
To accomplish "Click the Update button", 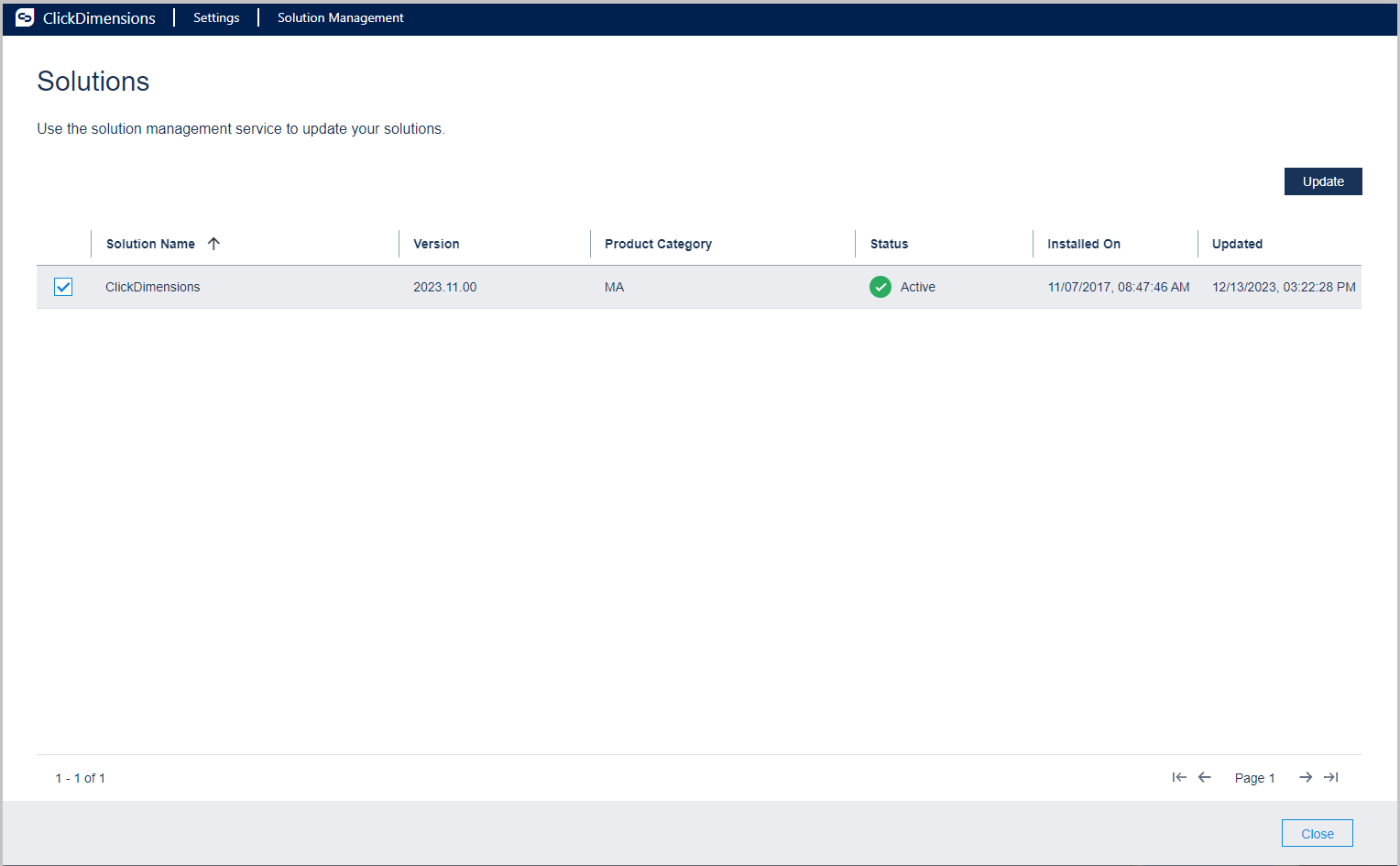I will (x=1322, y=181).
